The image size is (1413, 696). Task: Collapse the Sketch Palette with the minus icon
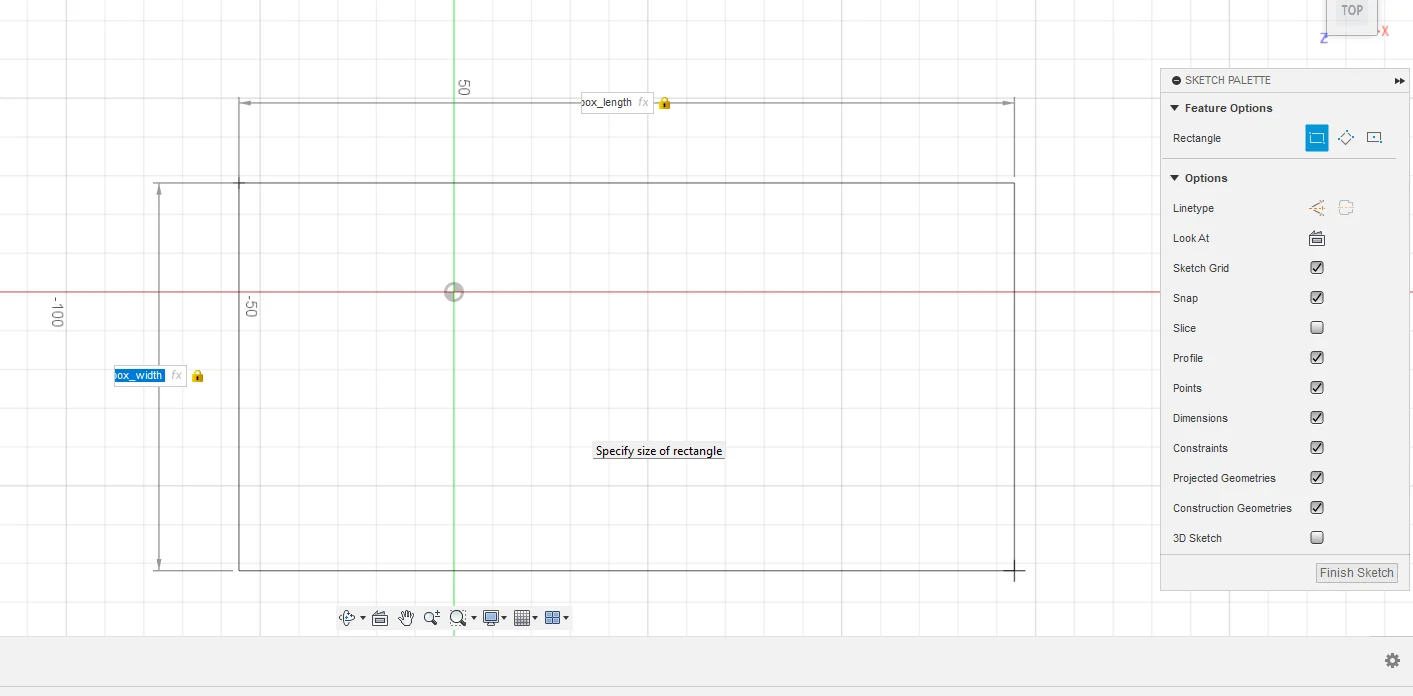click(1176, 80)
